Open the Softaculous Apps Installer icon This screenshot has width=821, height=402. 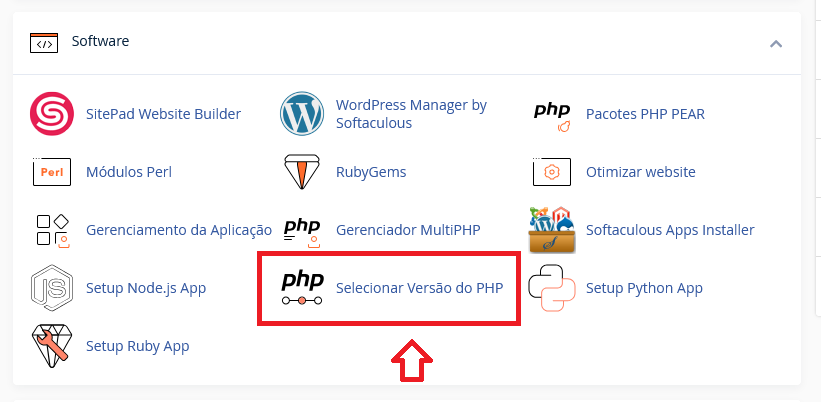click(552, 230)
